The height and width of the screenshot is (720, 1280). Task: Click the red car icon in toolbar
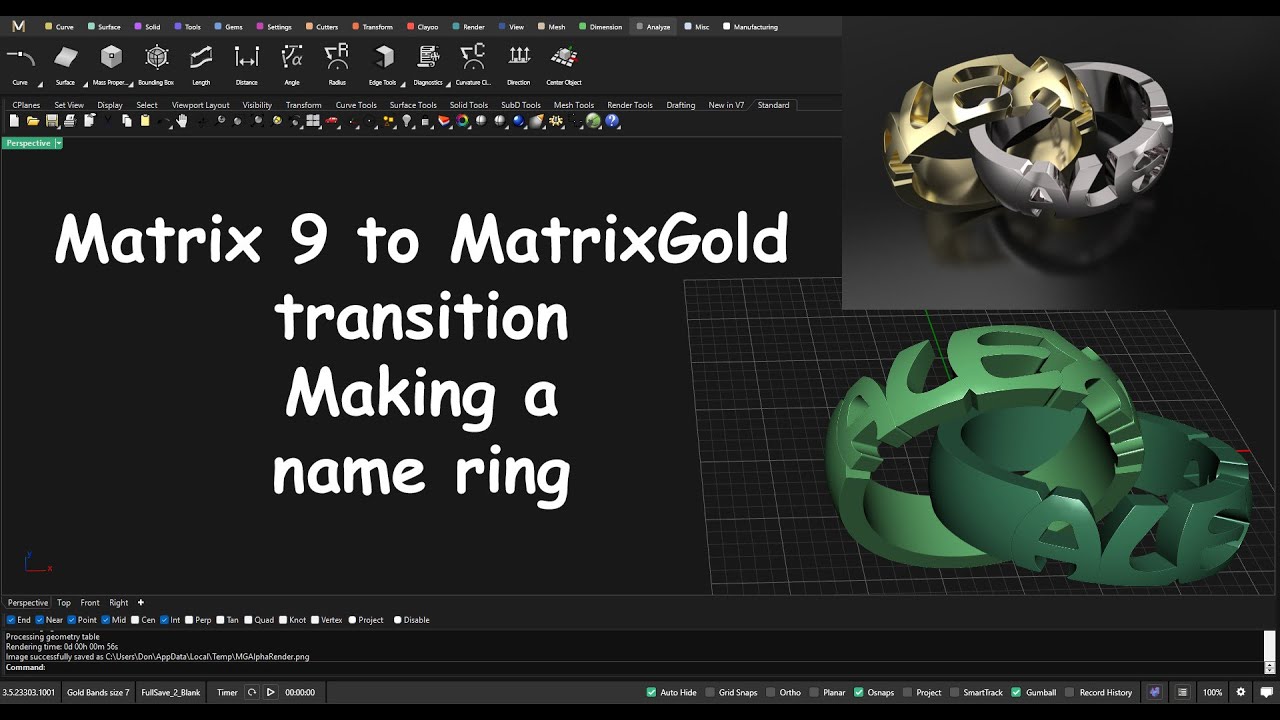click(x=332, y=121)
